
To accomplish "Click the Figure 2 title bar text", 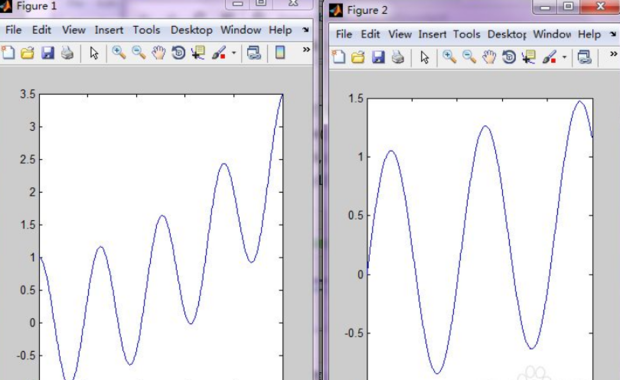I will [367, 10].
